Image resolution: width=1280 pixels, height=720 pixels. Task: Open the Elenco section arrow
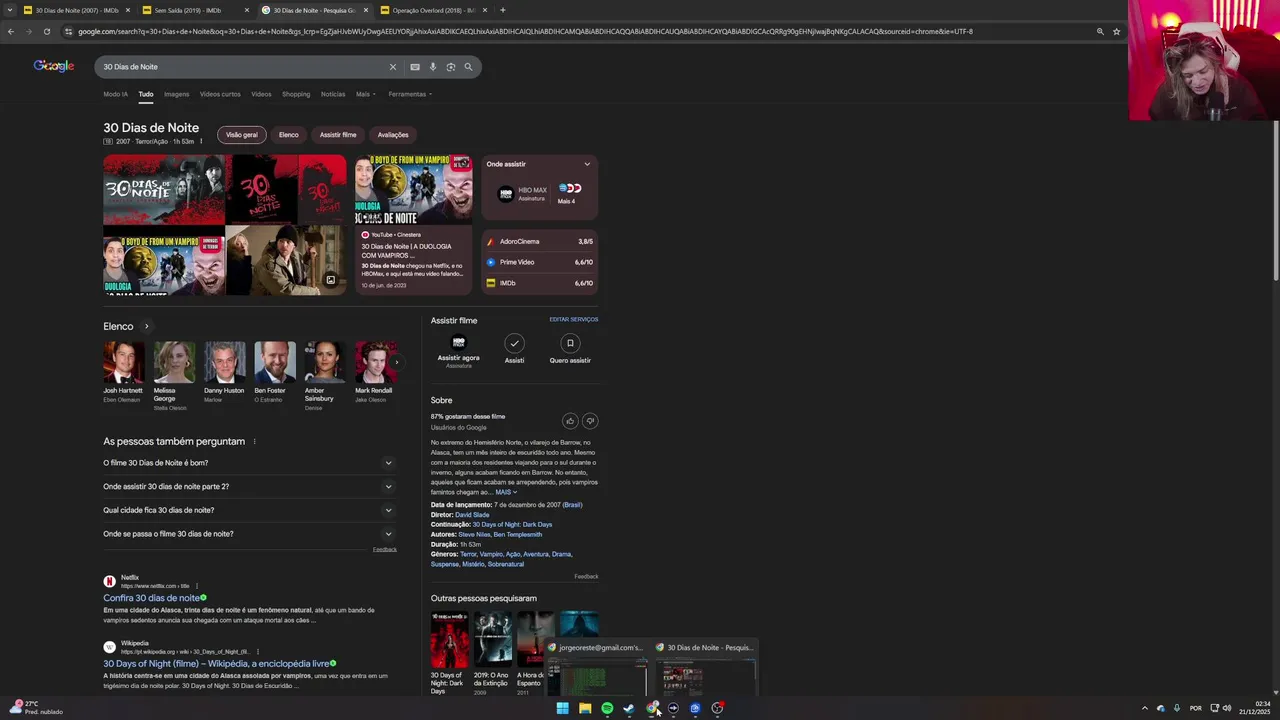[x=146, y=326]
